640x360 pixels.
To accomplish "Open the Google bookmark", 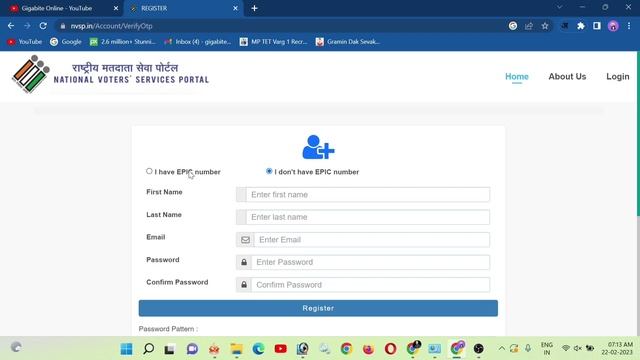I will tap(66, 42).
